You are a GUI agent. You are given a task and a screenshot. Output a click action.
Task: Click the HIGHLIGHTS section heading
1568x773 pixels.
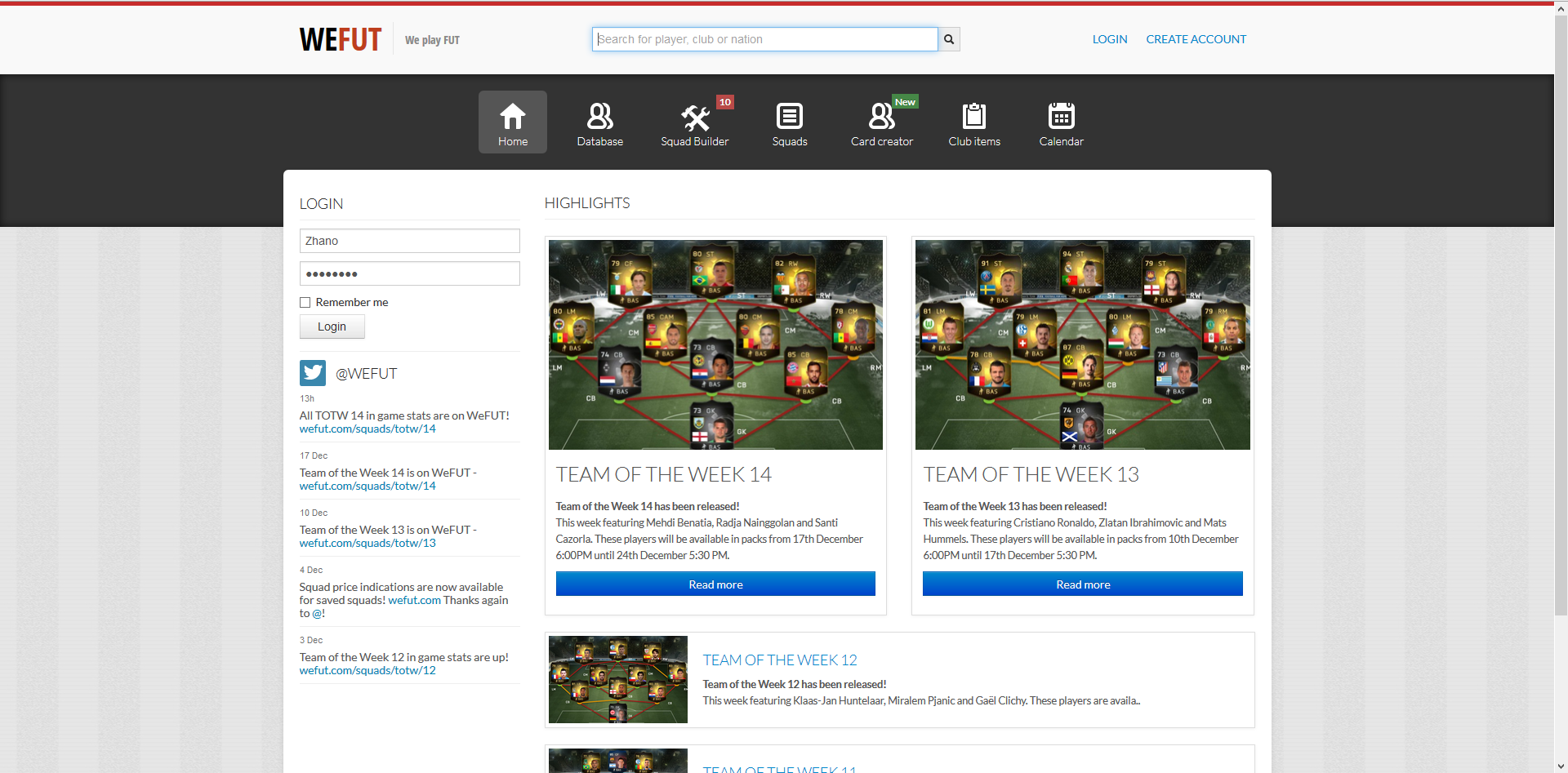click(x=587, y=203)
